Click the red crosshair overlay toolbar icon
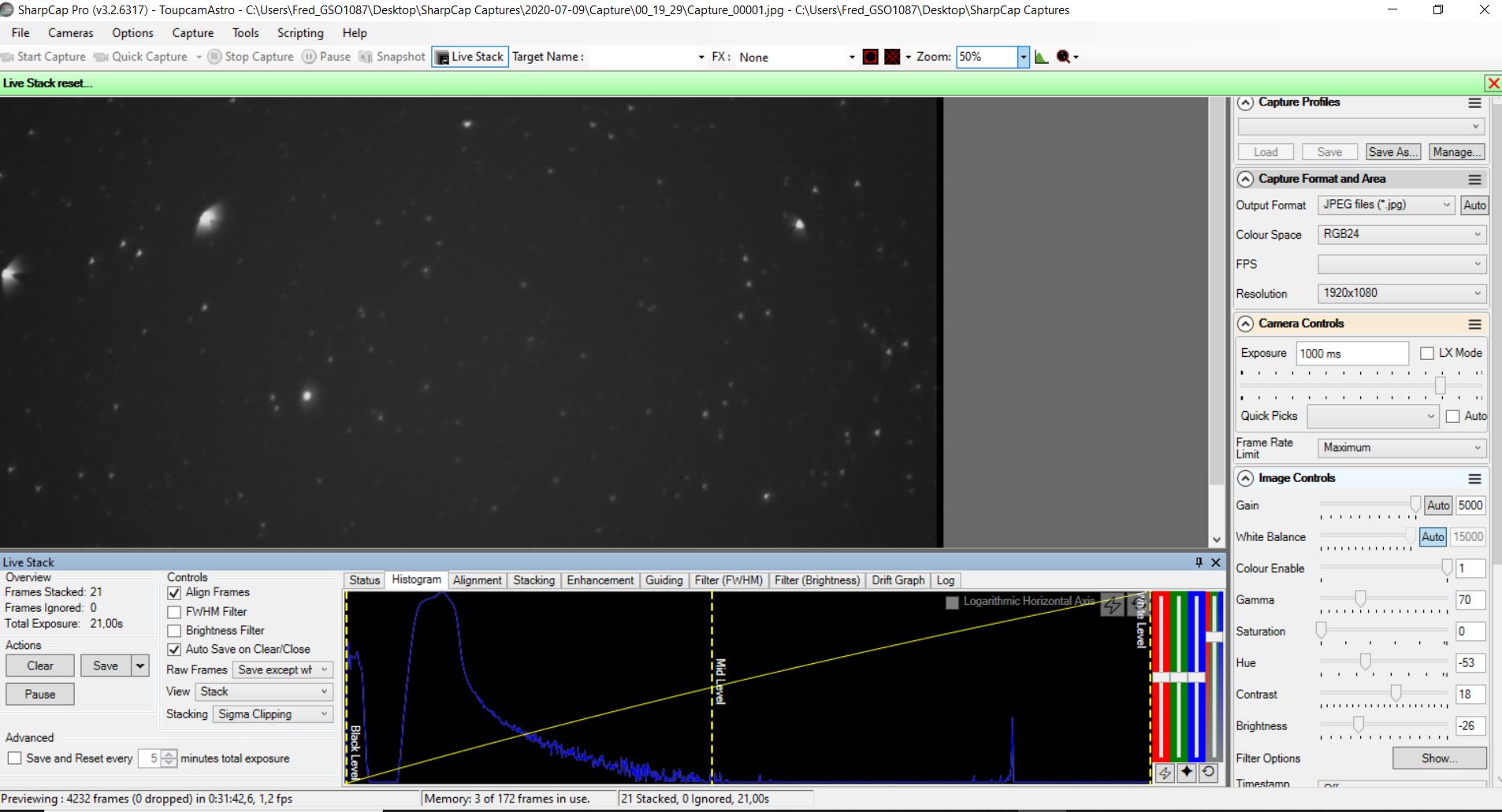1502x812 pixels. (x=892, y=57)
